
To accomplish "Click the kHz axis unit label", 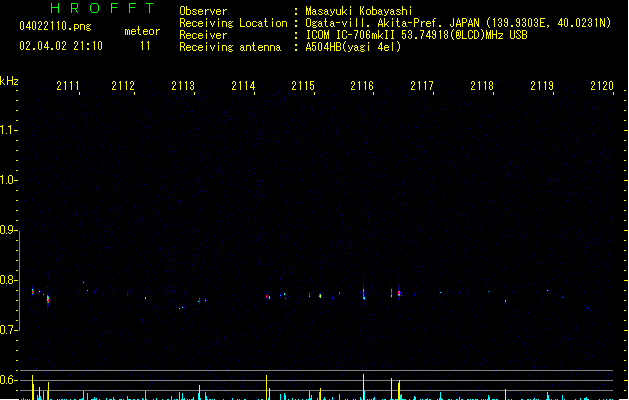I will 9,81.
